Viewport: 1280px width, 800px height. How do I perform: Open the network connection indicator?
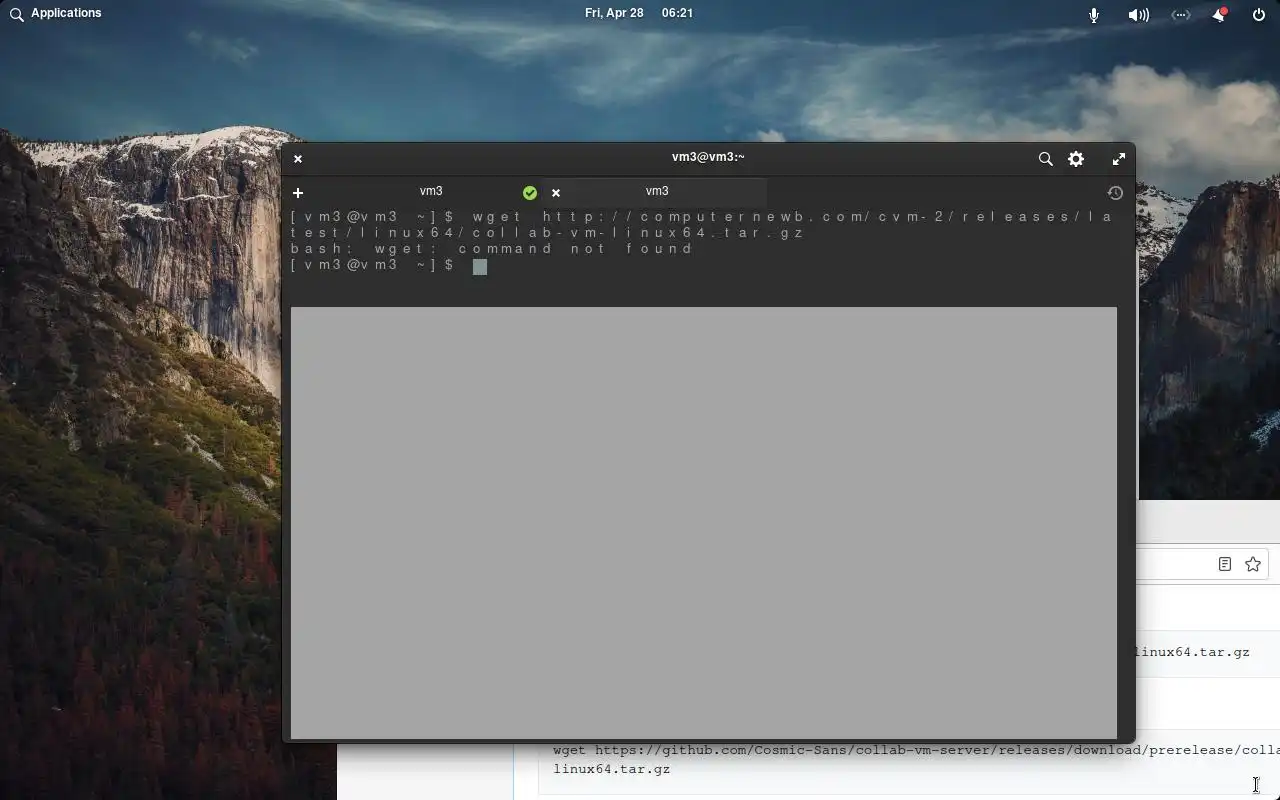coord(1181,15)
